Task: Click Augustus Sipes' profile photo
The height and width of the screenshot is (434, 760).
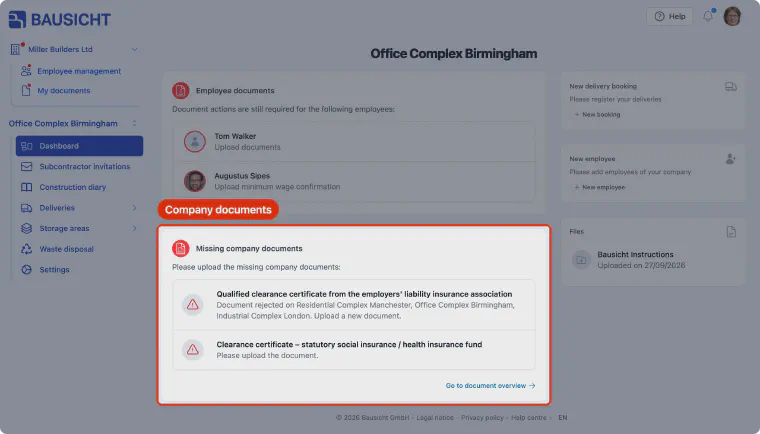Action: click(x=195, y=181)
